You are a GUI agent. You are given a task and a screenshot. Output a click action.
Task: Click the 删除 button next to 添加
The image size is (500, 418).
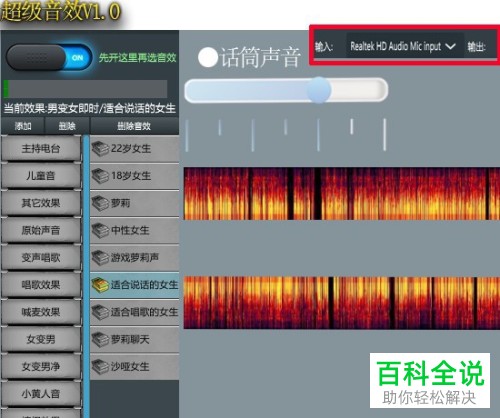[x=67, y=126]
